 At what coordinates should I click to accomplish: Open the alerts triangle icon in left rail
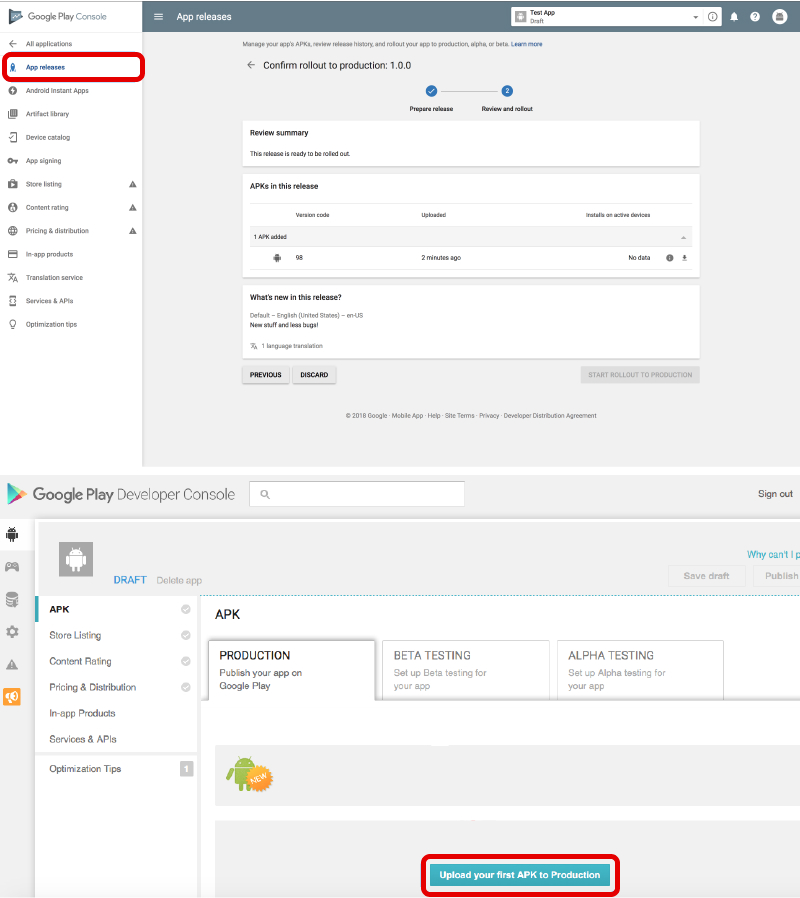pos(12,664)
